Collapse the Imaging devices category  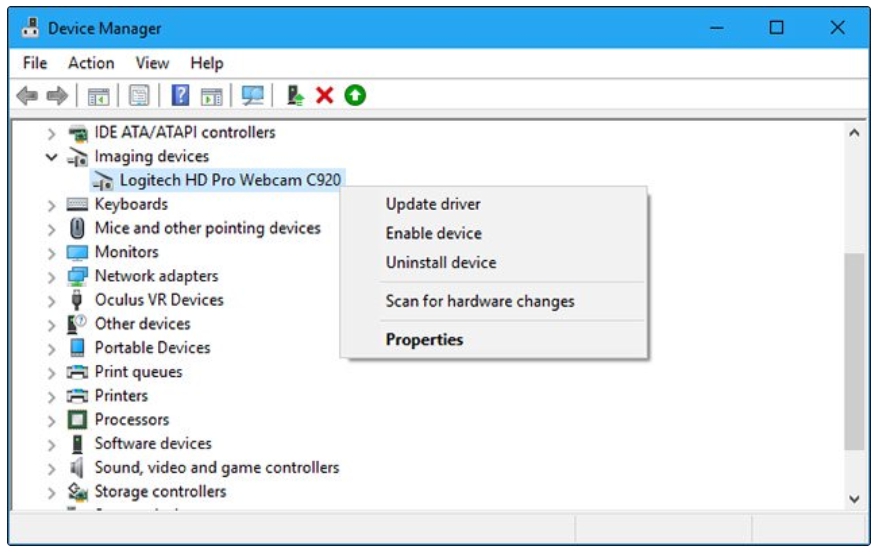(x=51, y=157)
